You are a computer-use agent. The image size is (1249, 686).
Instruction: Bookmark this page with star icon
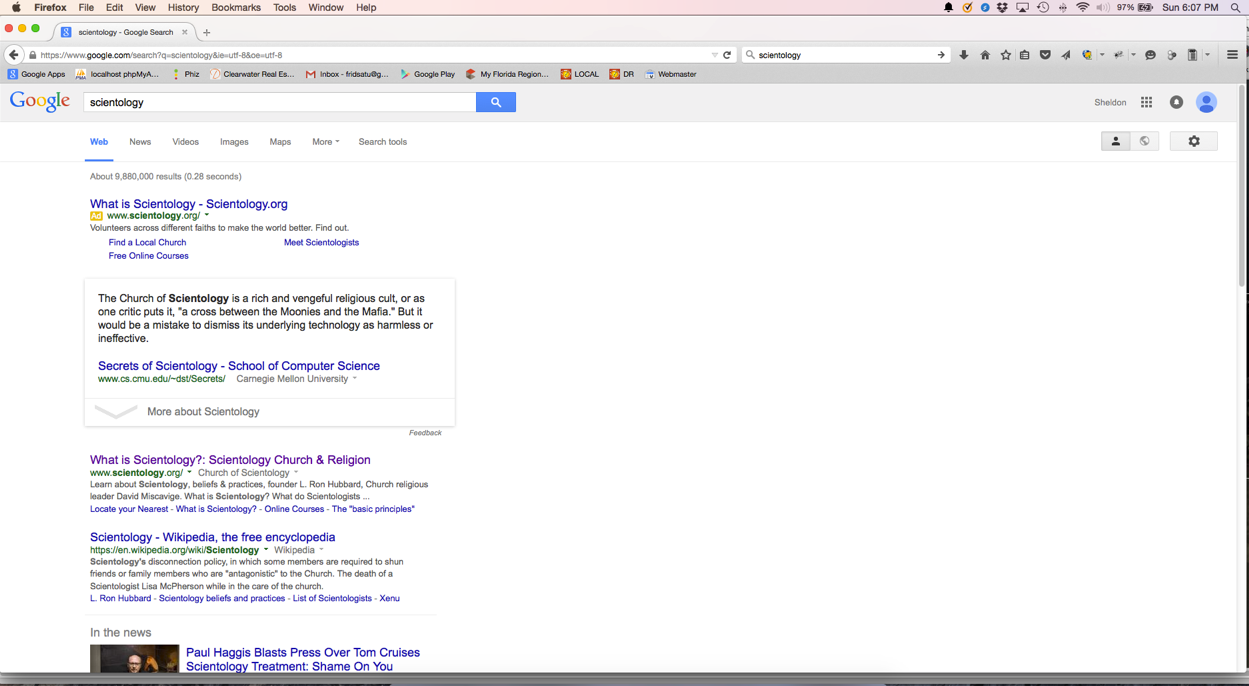pyautogui.click(x=1005, y=55)
